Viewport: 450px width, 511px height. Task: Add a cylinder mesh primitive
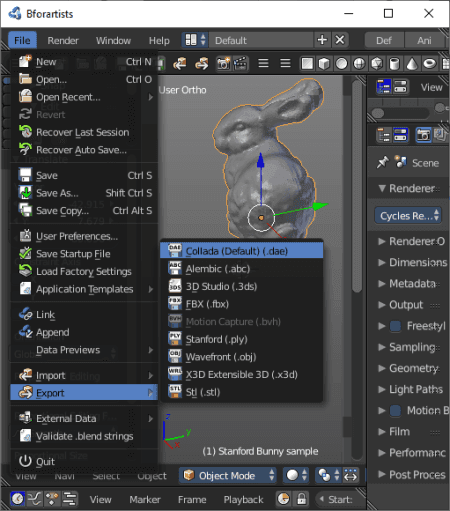[x=394, y=63]
